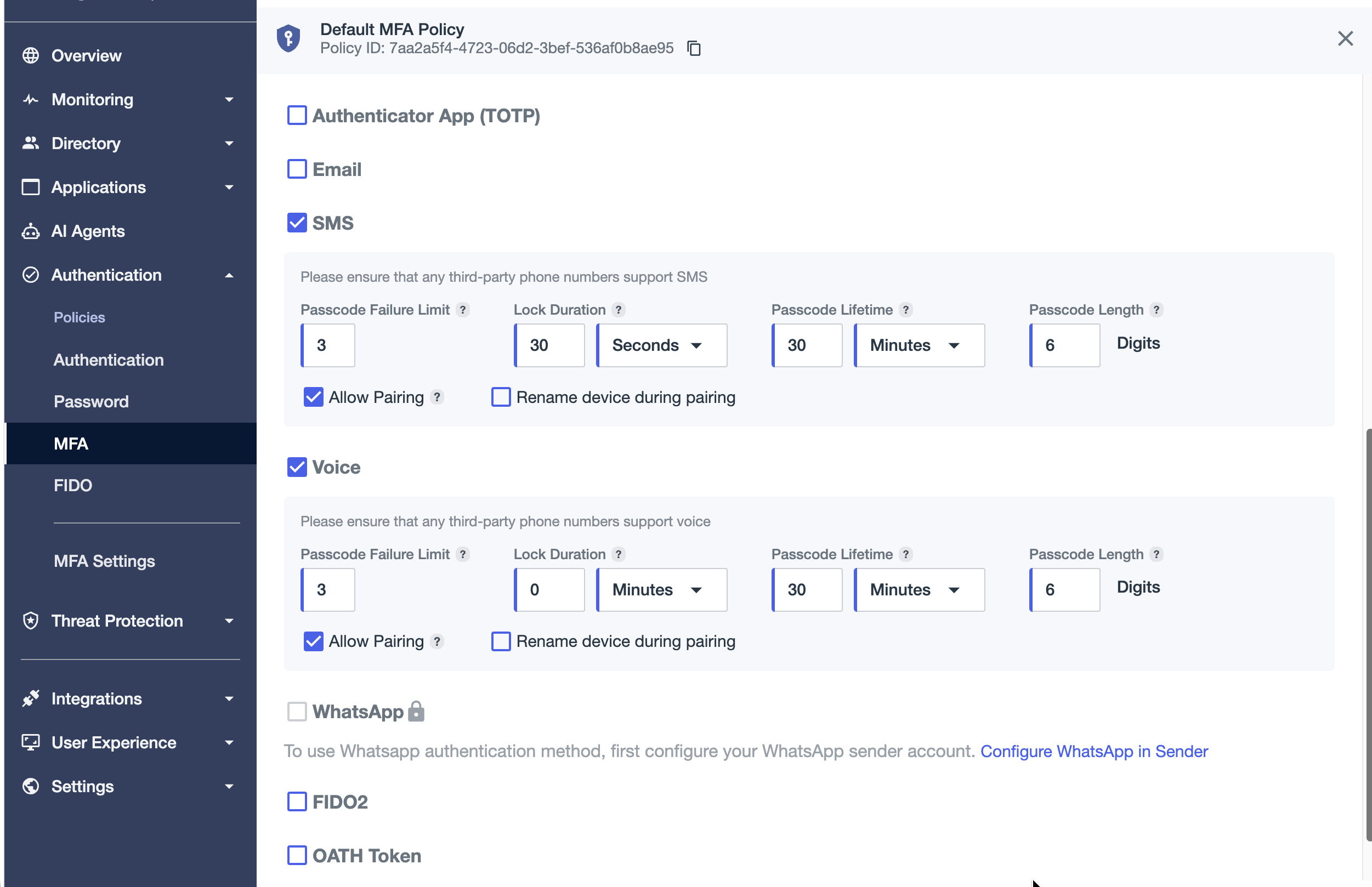Open MFA Settings in sidebar
Viewport: 1372px width, 887px height.
[104, 561]
